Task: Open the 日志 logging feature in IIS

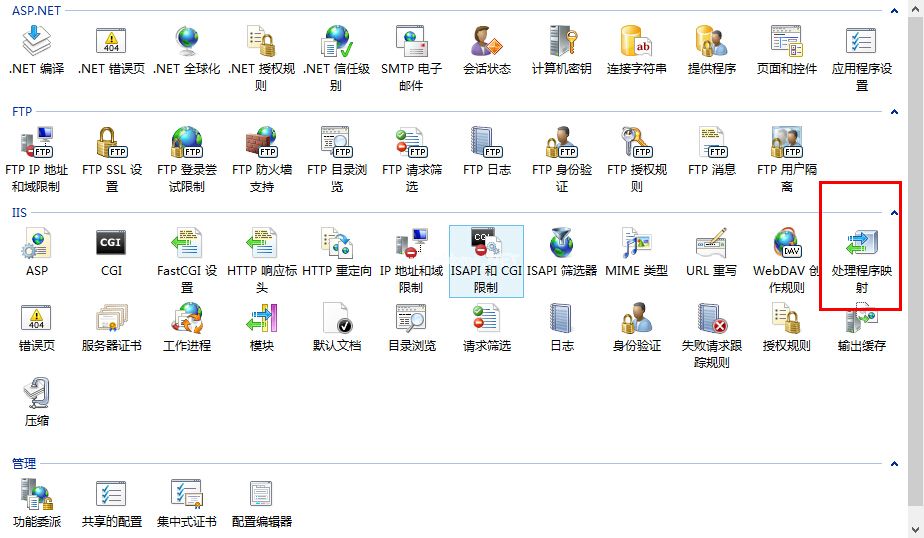Action: coord(562,320)
